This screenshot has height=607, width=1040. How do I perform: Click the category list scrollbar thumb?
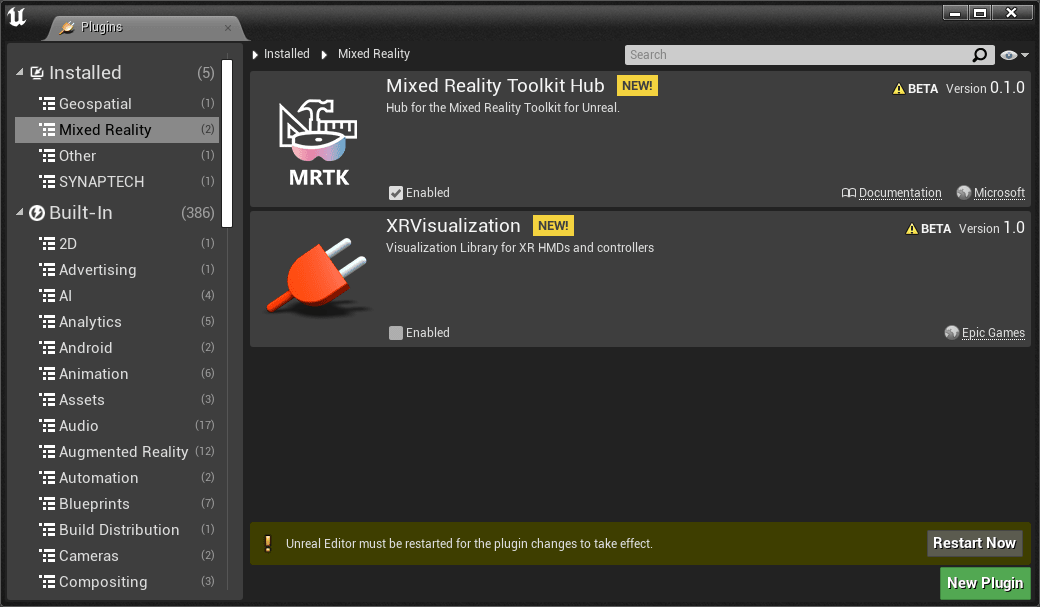[227, 143]
